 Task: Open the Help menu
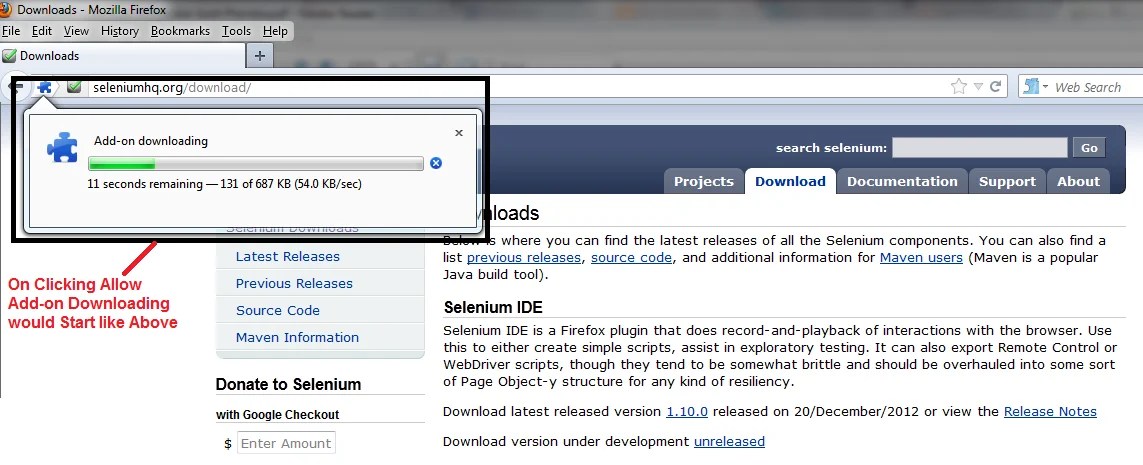click(275, 31)
